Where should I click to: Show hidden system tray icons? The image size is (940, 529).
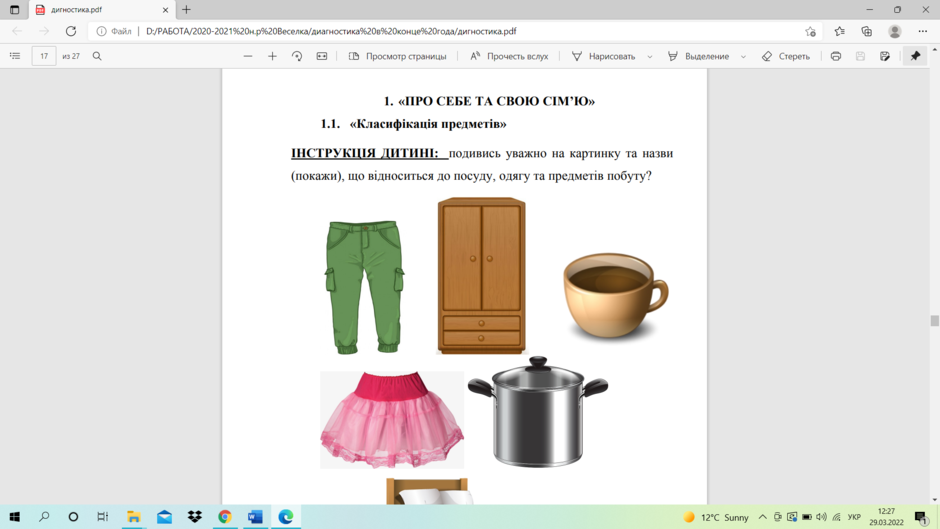click(763, 517)
